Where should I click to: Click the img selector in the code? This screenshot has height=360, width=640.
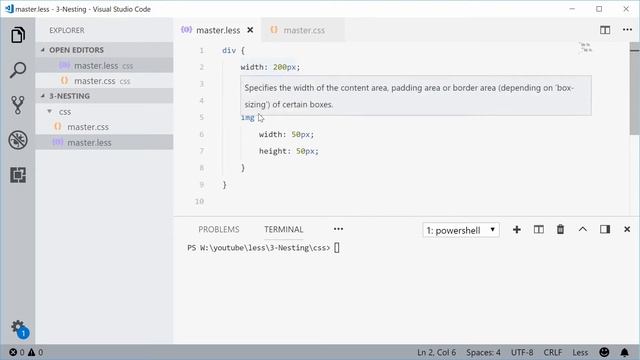coord(247,118)
